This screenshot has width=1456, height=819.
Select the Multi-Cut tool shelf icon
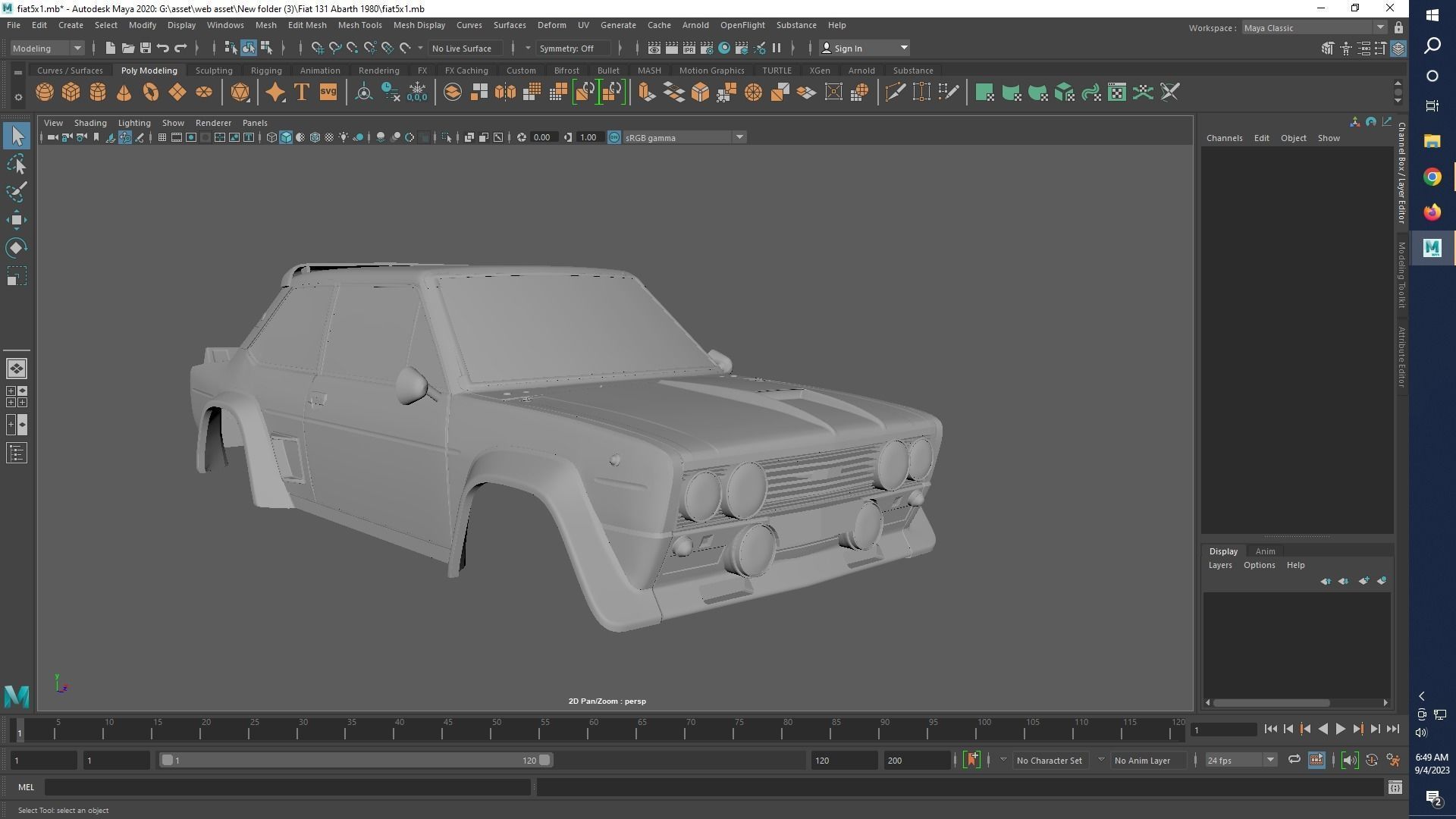[x=895, y=93]
